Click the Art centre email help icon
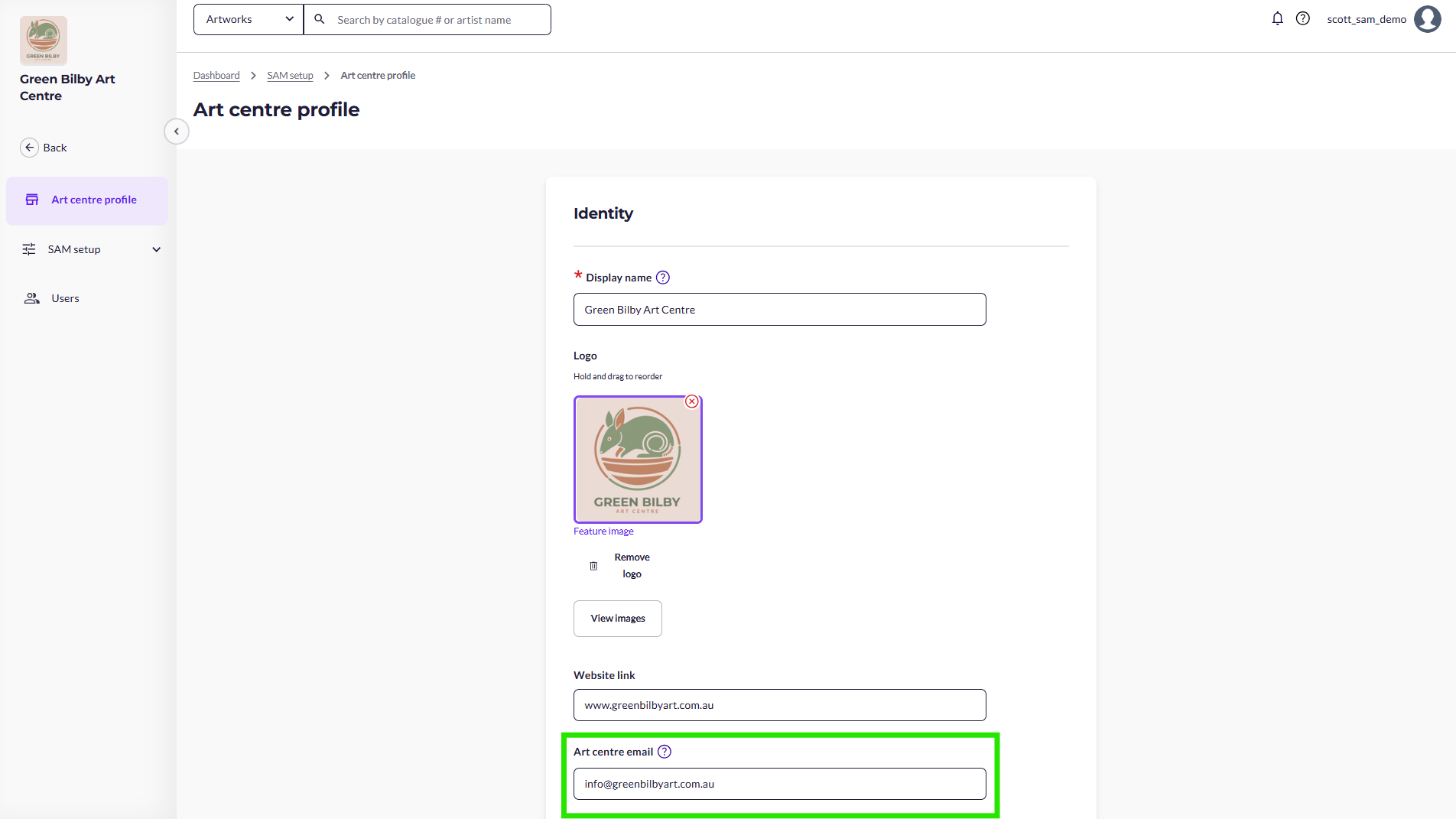The height and width of the screenshot is (819, 1456). [x=665, y=752]
